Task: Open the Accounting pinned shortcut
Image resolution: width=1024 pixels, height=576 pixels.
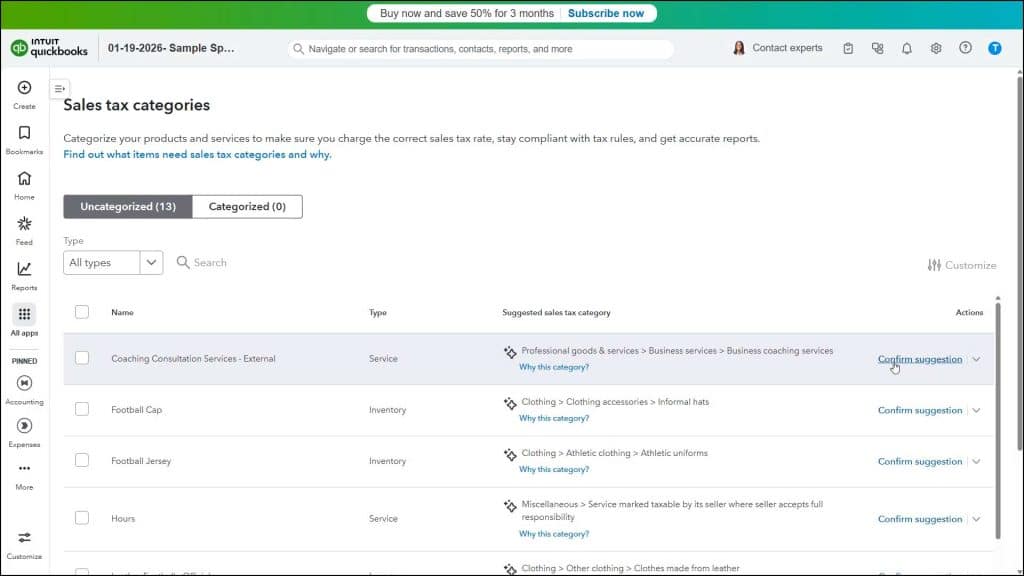Action: click(x=23, y=383)
